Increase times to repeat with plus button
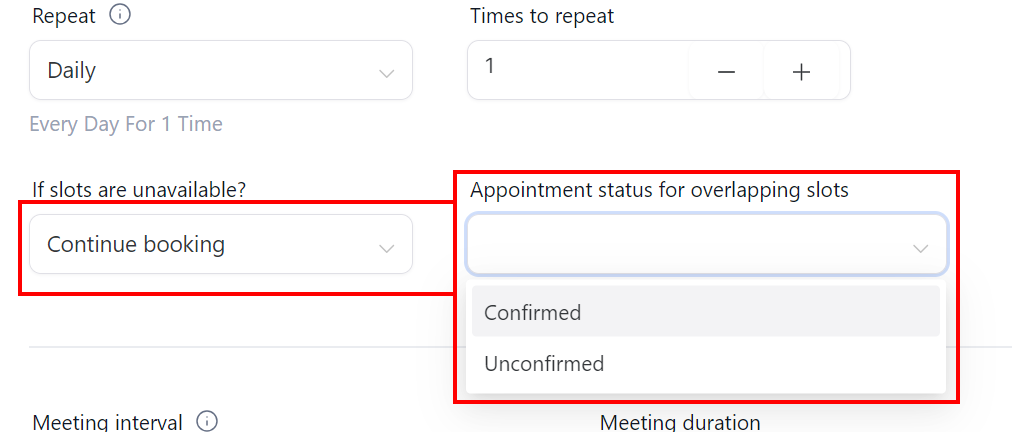 click(802, 72)
